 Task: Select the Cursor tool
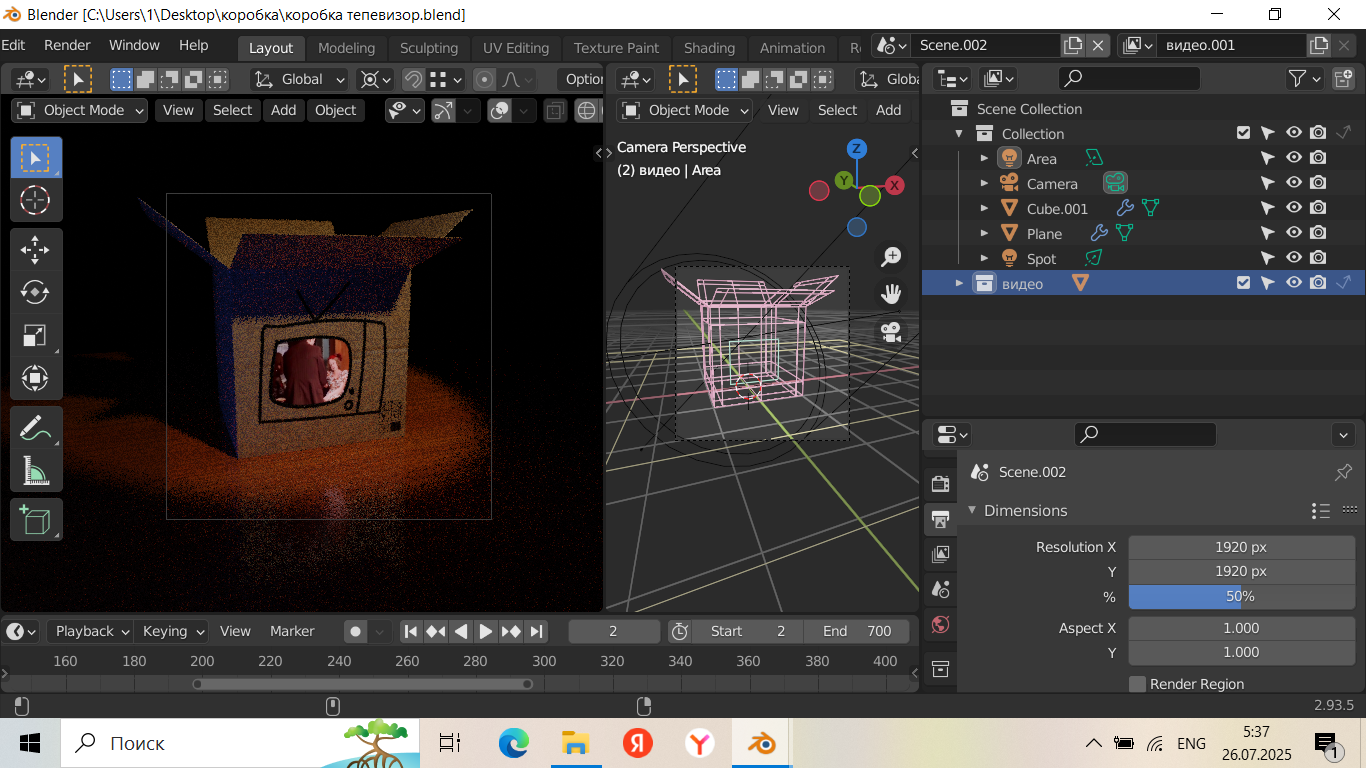pos(36,200)
